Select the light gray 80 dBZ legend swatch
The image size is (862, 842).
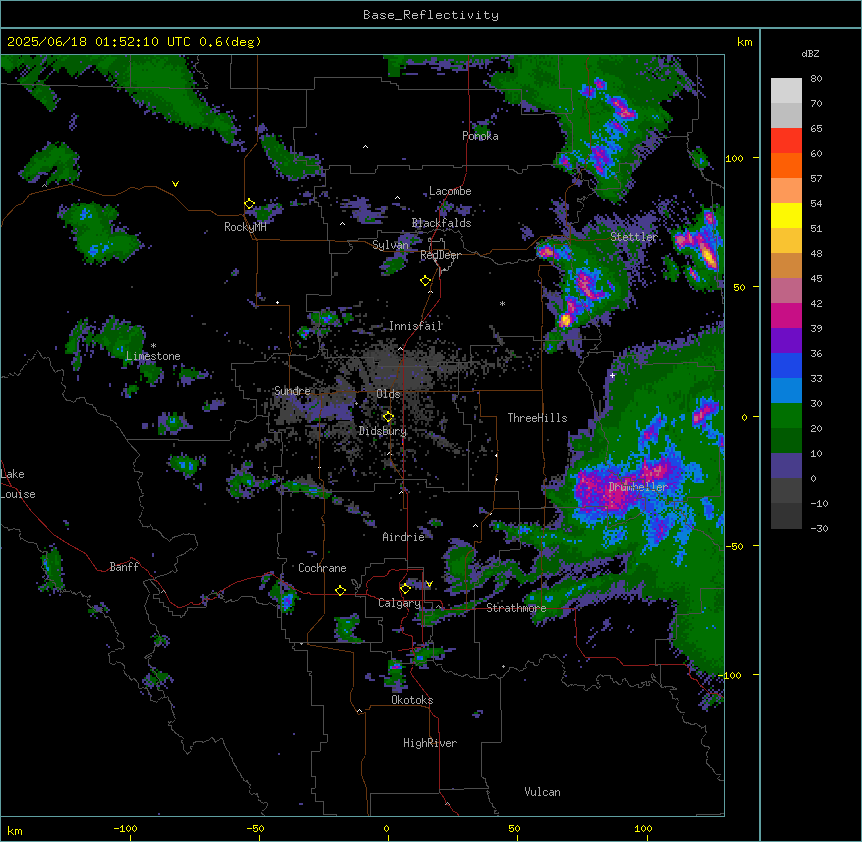click(x=786, y=91)
